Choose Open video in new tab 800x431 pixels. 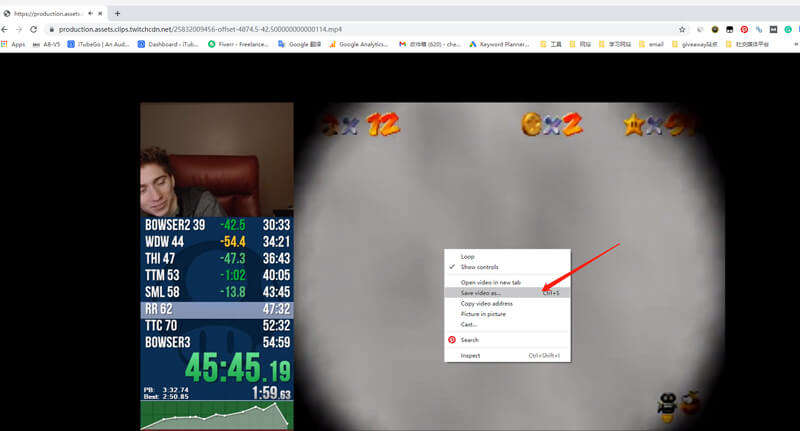pos(507,282)
